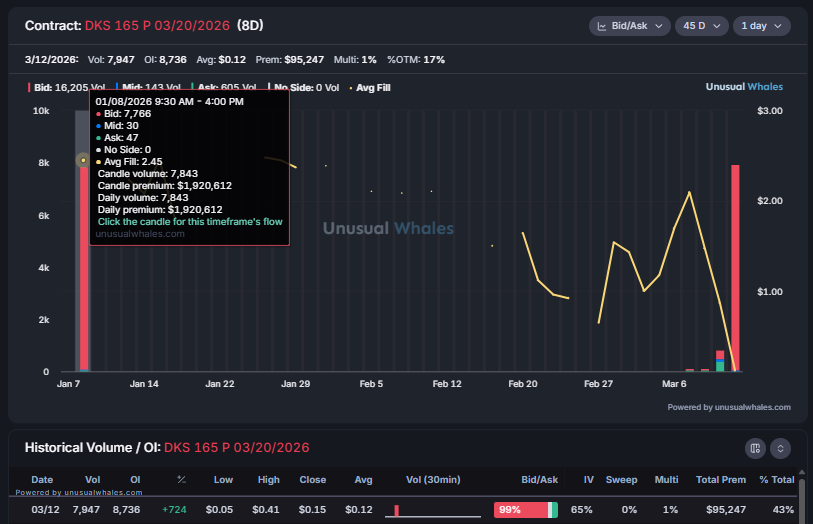Sort table by Vol column
Image resolution: width=813 pixels, height=524 pixels.
pos(92,479)
